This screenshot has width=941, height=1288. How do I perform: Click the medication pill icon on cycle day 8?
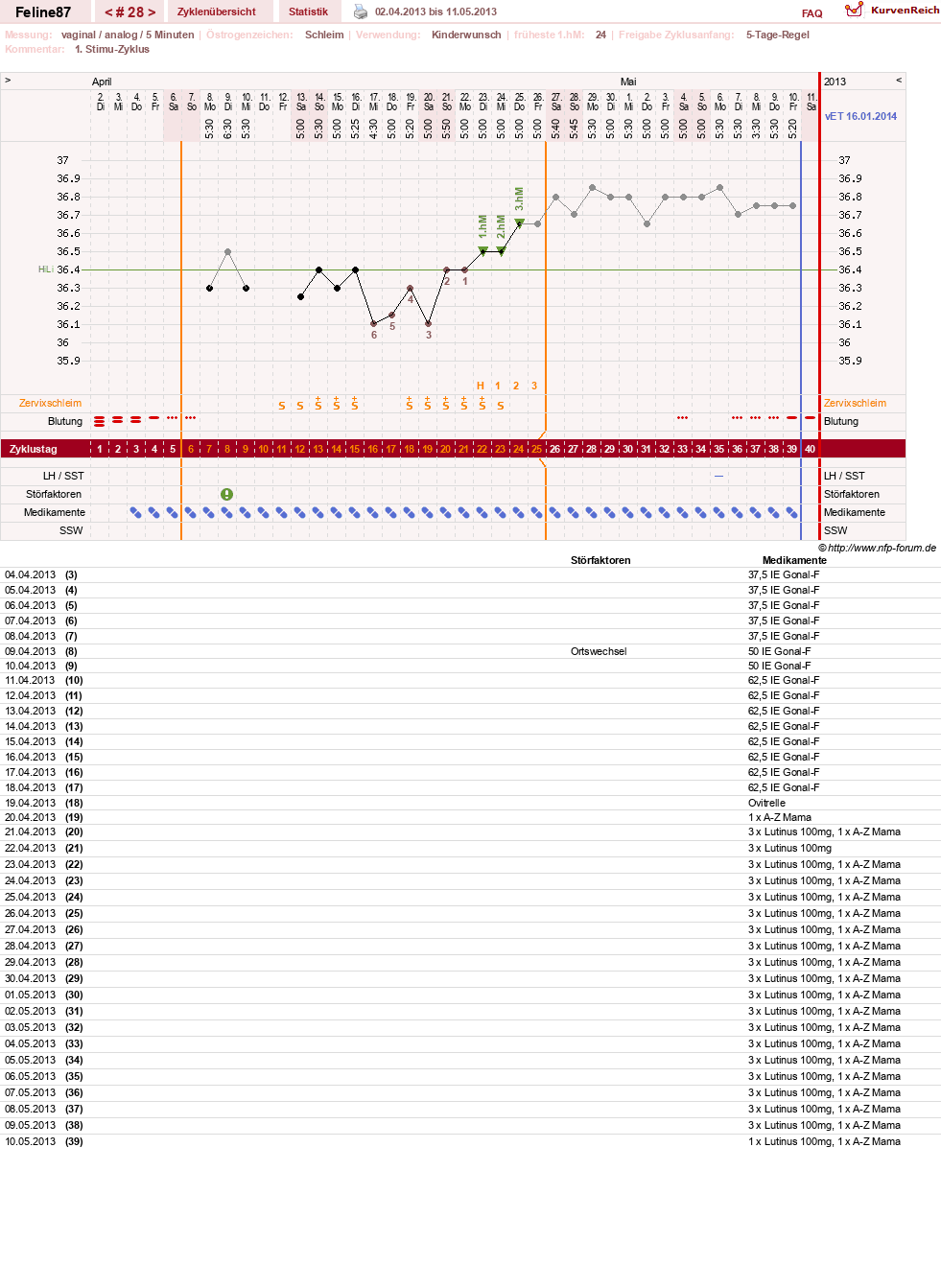pos(226,512)
